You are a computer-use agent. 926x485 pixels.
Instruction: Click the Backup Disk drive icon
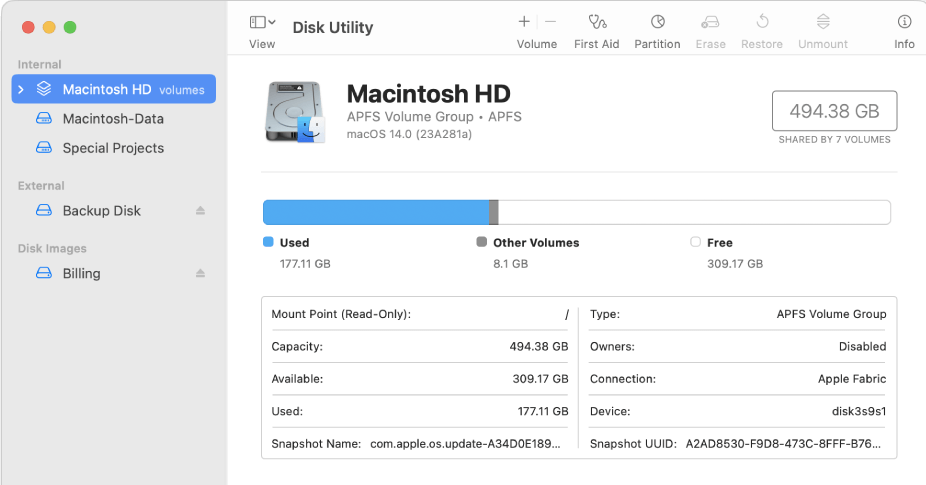point(44,210)
